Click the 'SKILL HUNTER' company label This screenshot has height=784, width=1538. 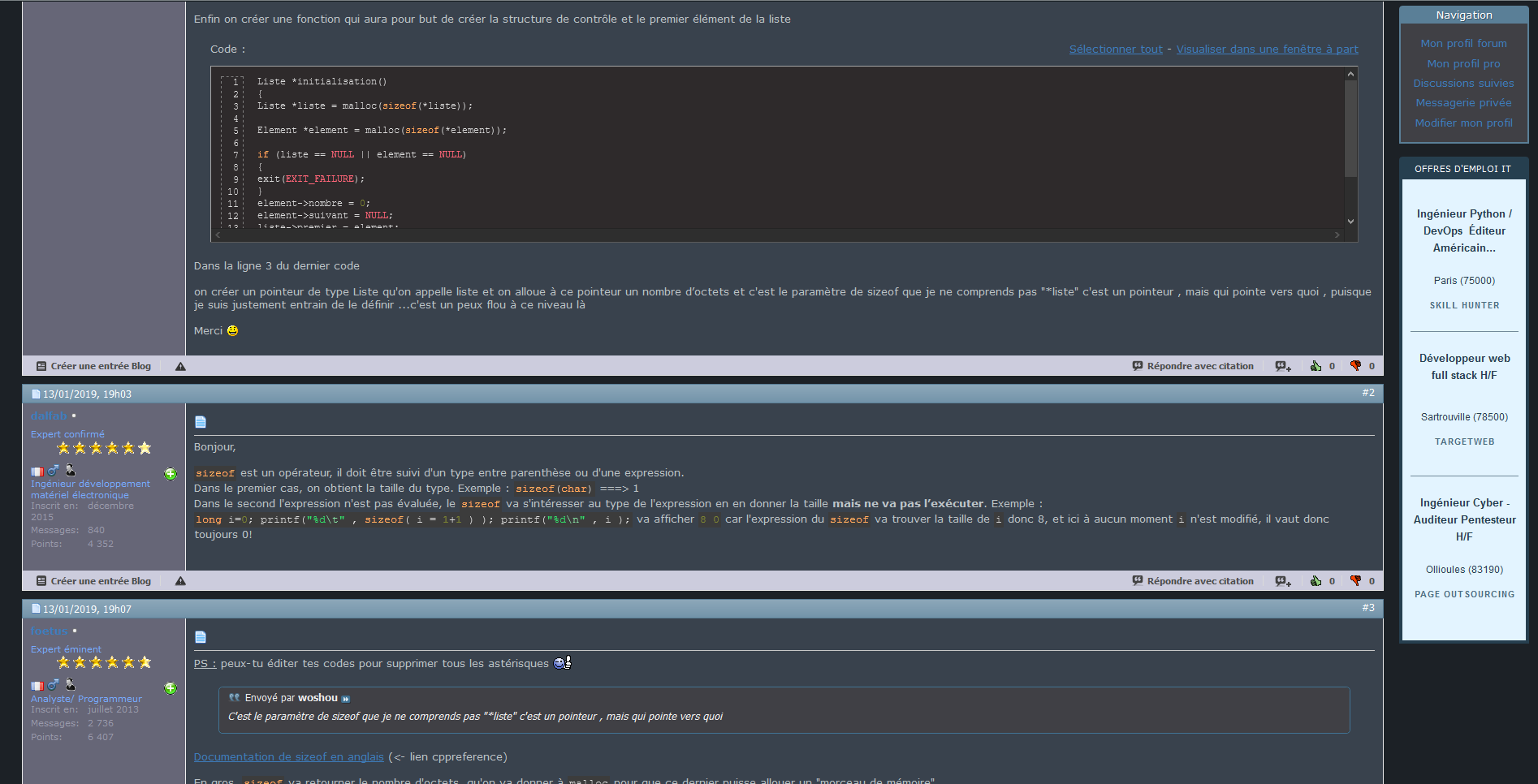coord(1464,306)
